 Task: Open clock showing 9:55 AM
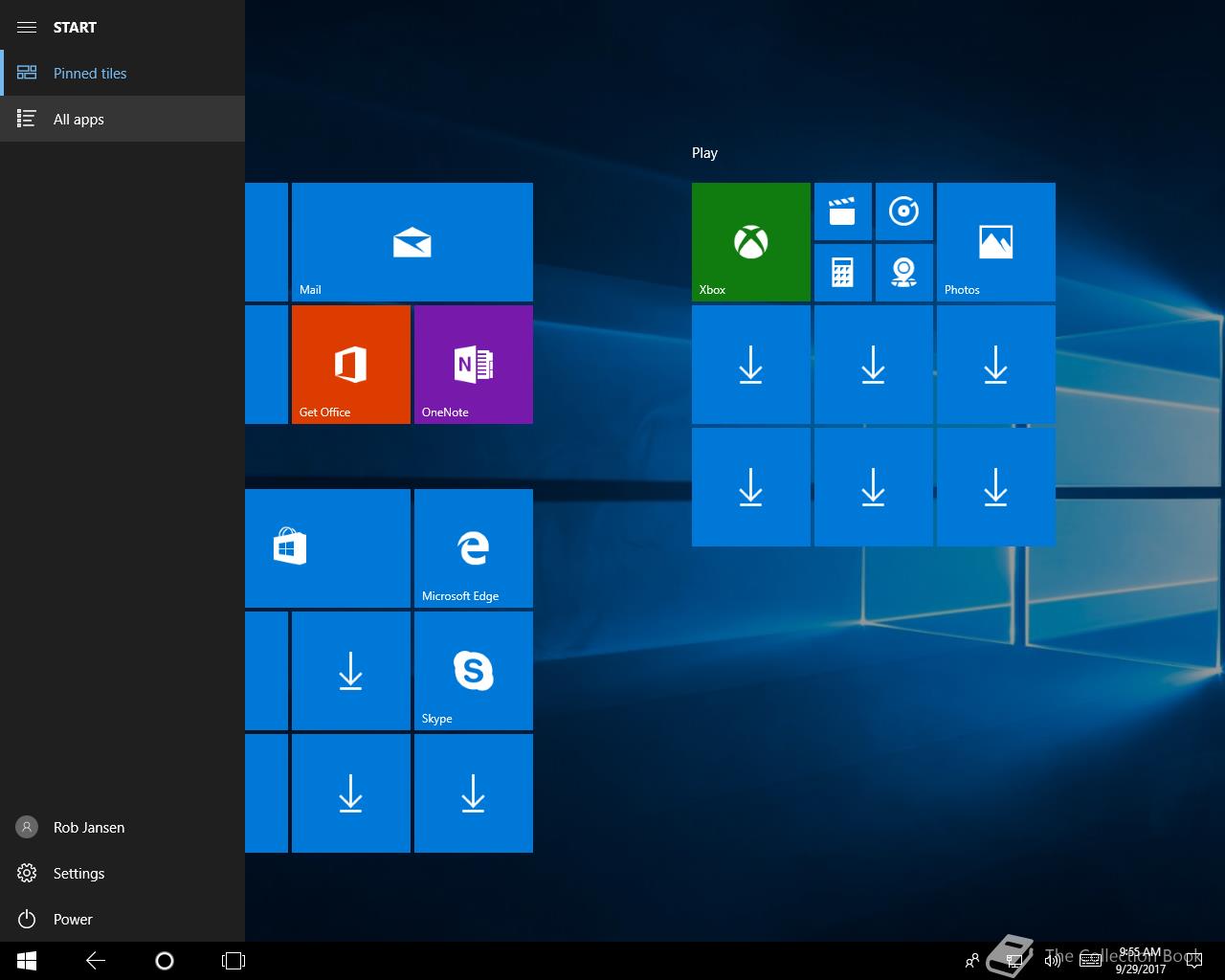[x=1141, y=961]
